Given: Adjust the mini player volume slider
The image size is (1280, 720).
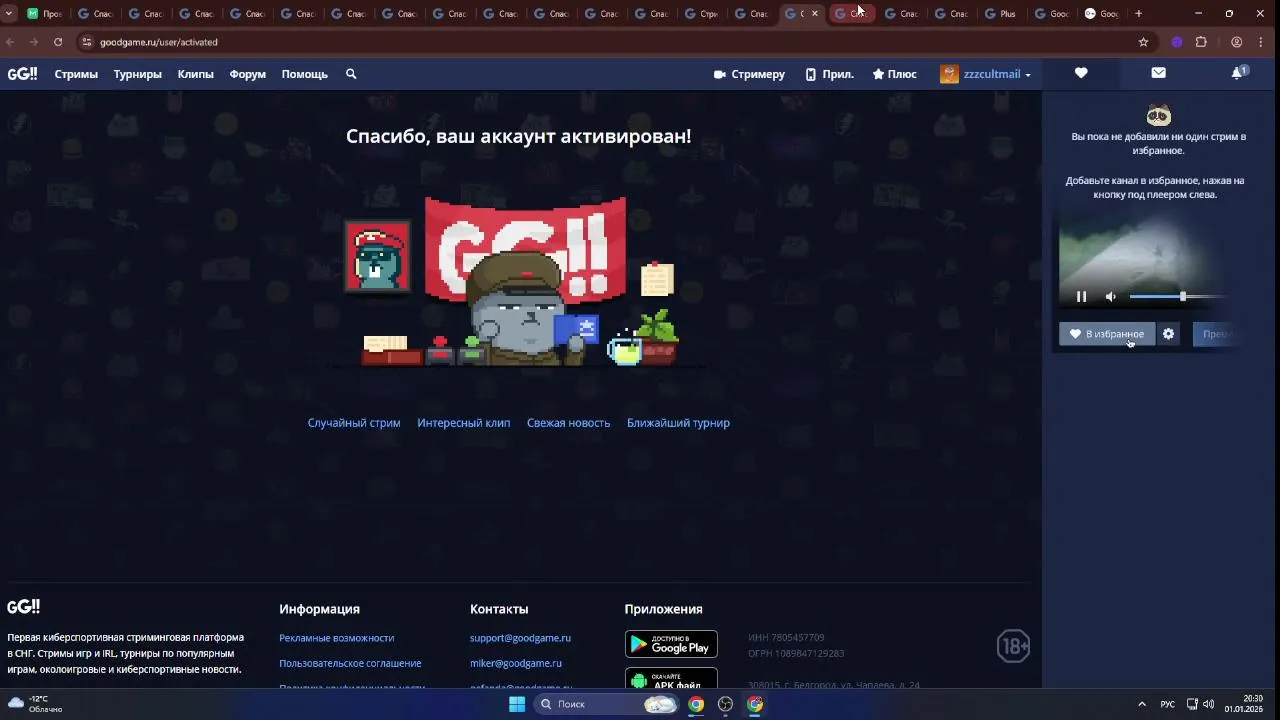Looking at the screenshot, I should (1177, 297).
